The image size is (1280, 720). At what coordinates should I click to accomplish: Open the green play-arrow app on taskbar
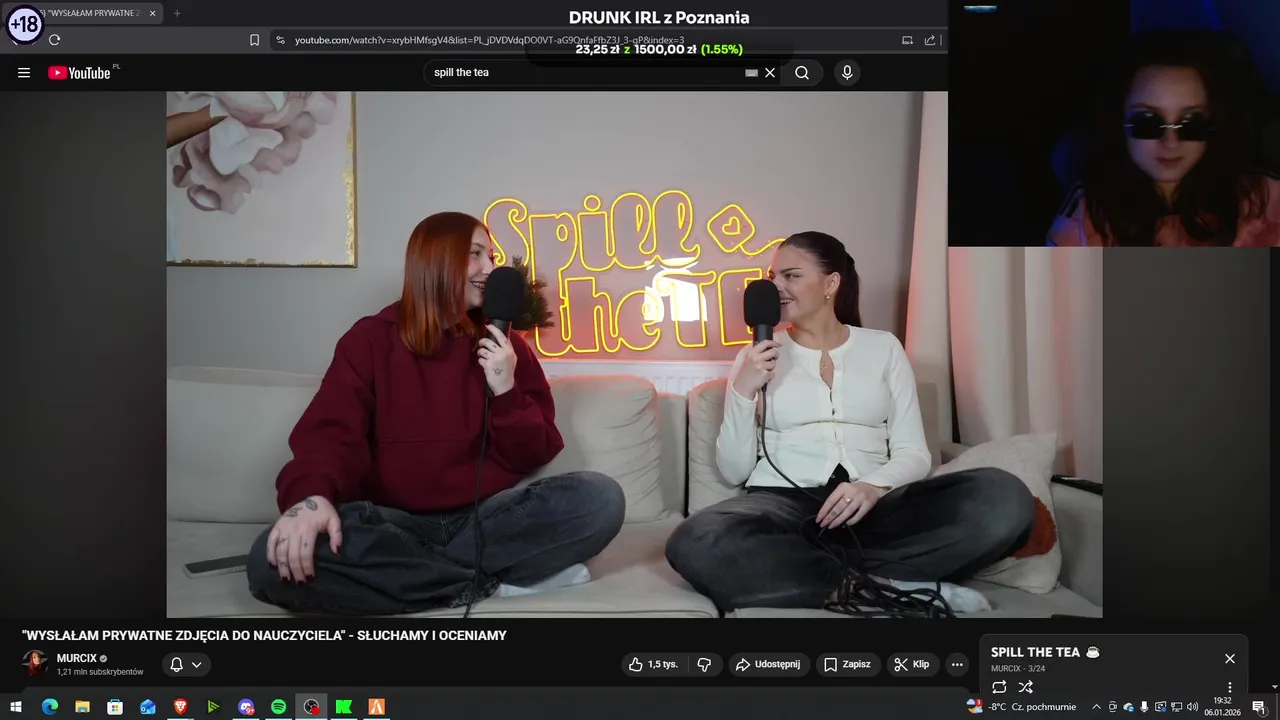click(x=213, y=707)
